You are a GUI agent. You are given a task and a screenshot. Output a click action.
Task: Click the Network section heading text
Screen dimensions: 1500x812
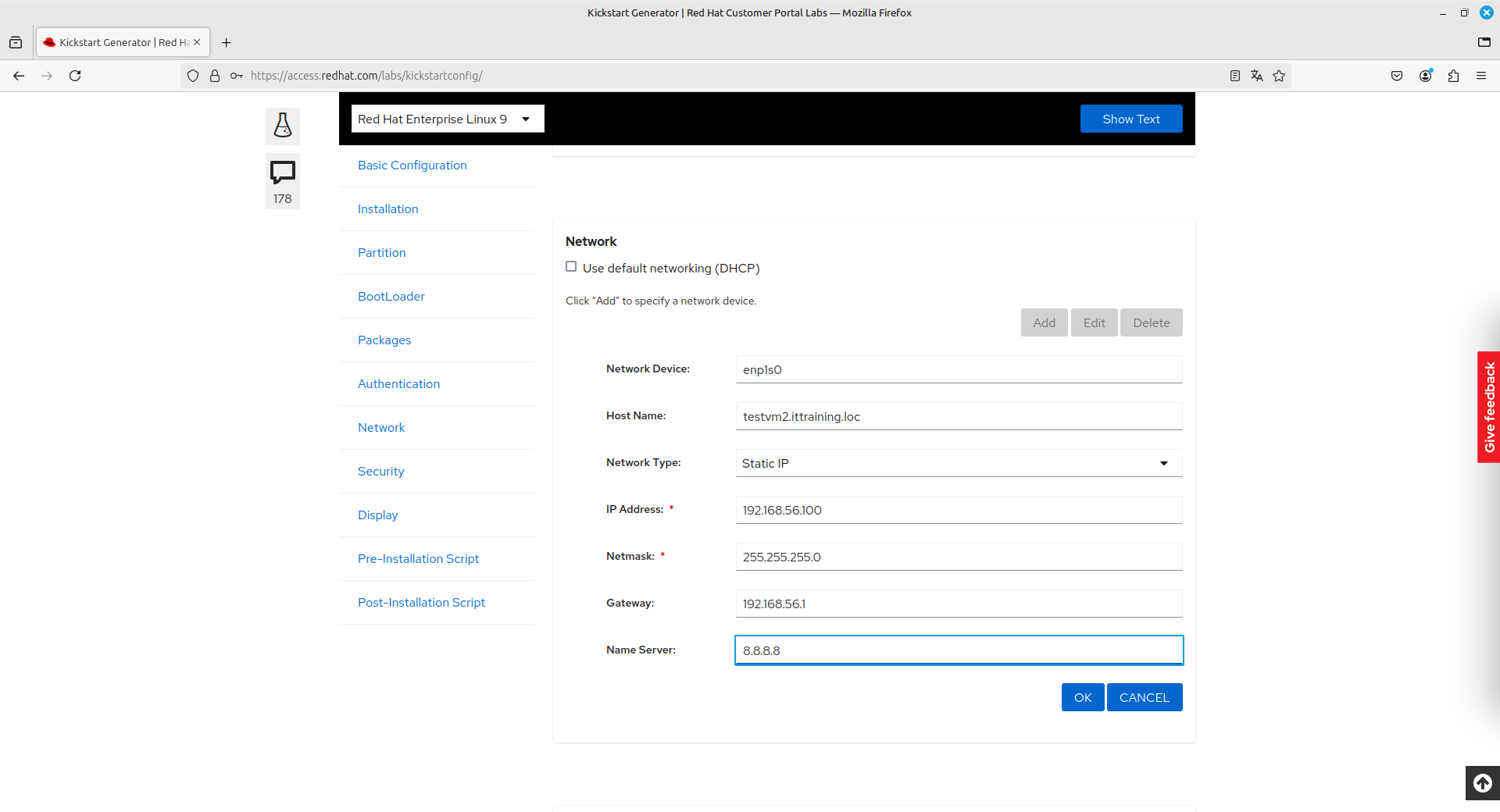click(591, 241)
